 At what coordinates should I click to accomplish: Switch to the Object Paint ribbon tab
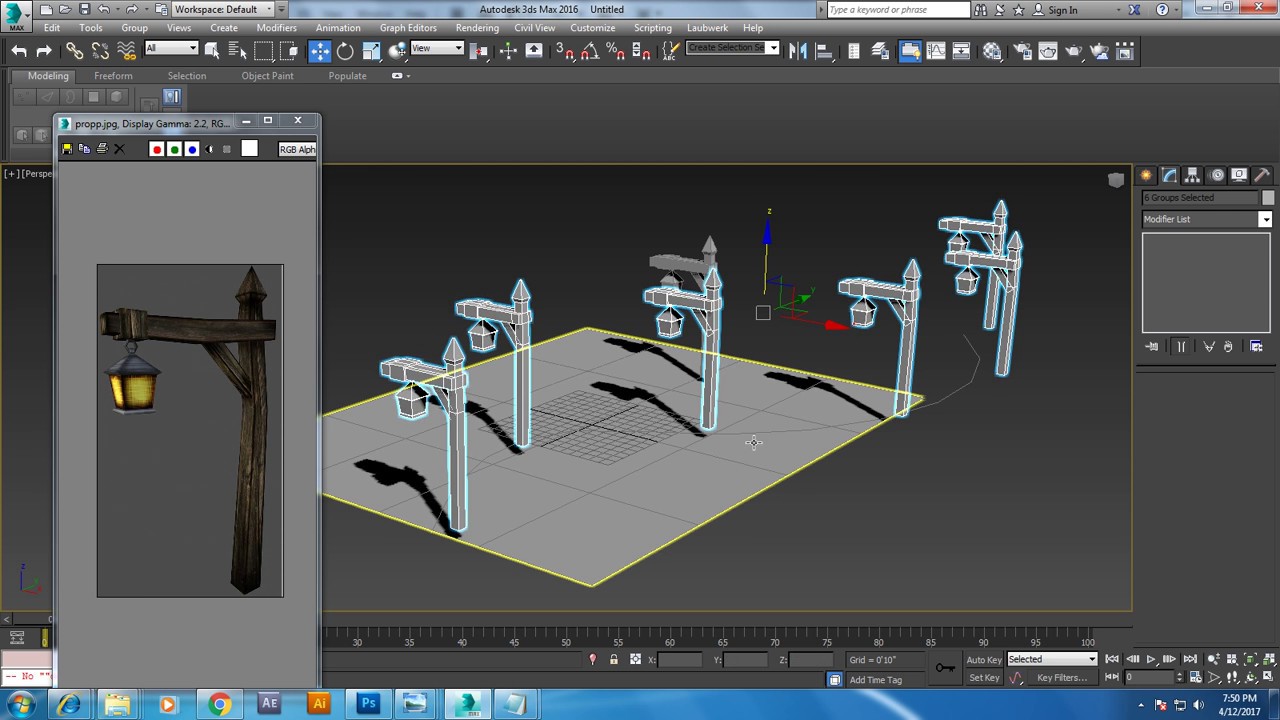tap(267, 76)
